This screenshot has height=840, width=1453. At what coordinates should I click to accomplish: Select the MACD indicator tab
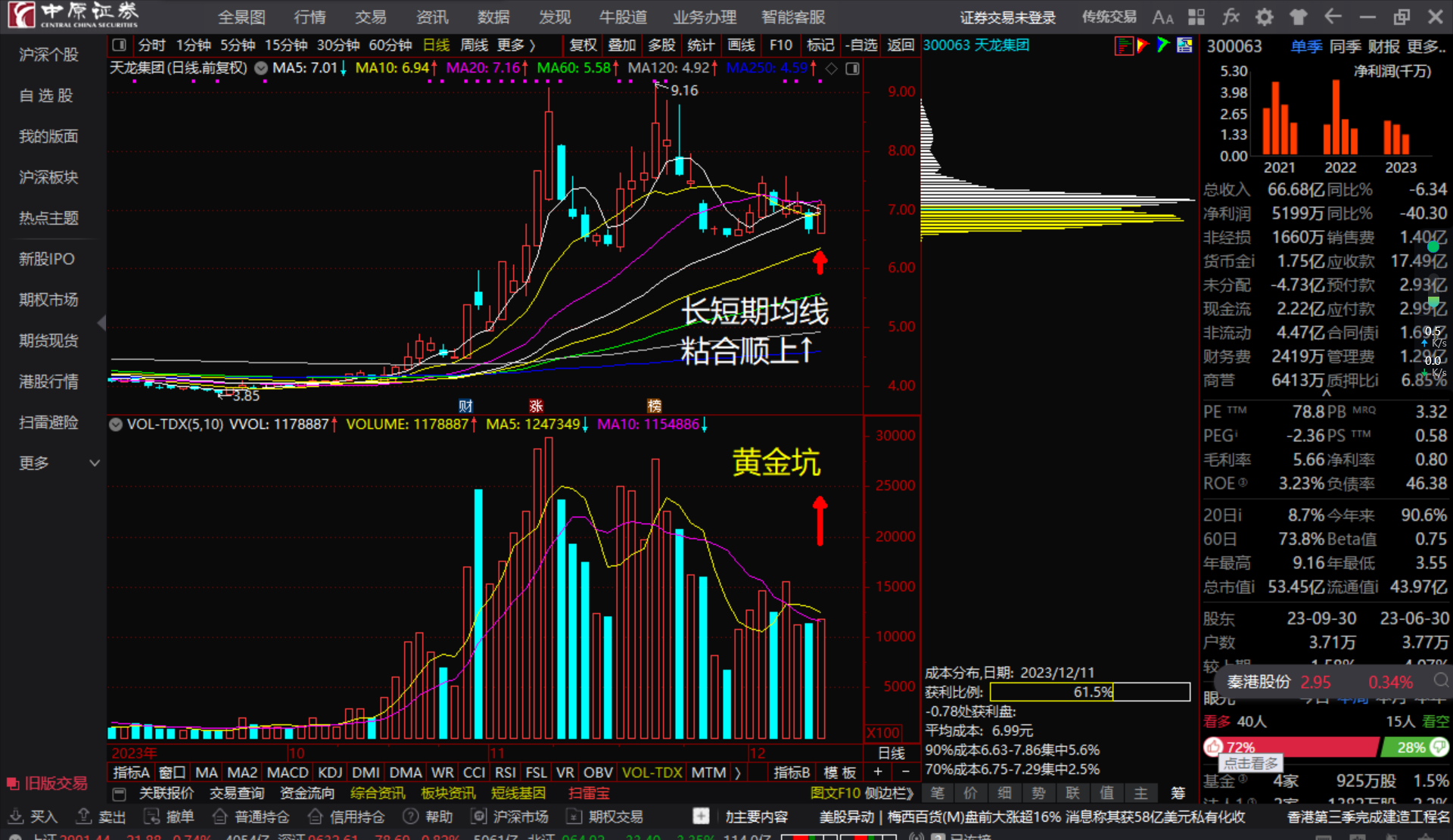click(x=288, y=773)
